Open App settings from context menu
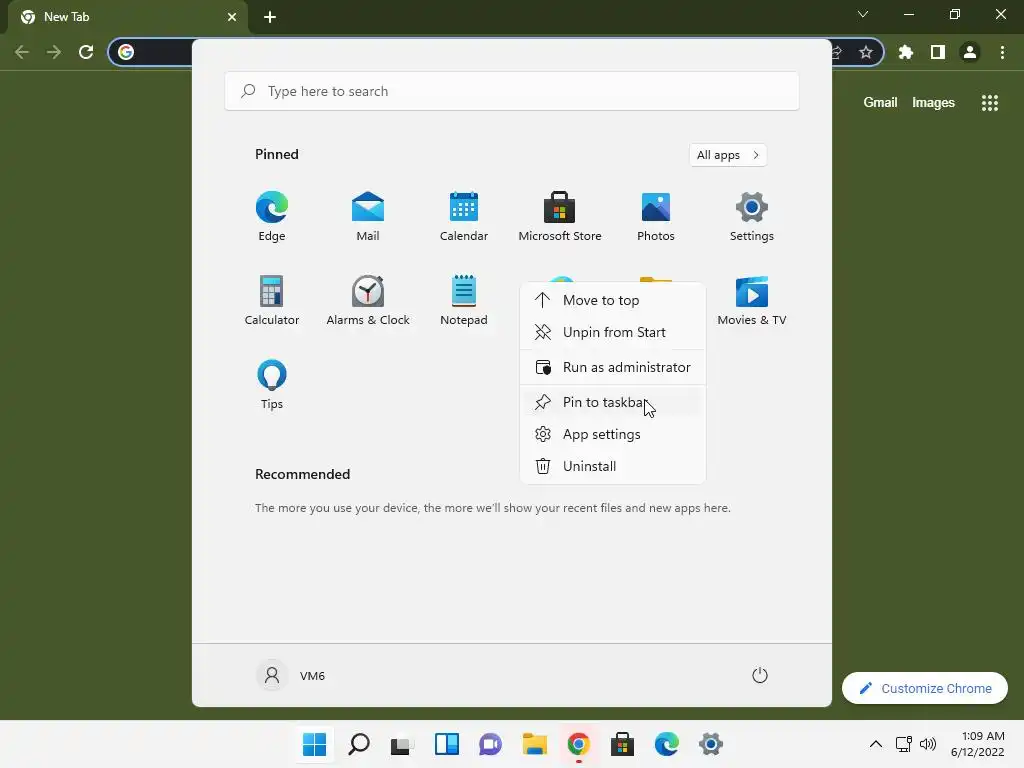Image resolution: width=1024 pixels, height=768 pixels. point(613,434)
